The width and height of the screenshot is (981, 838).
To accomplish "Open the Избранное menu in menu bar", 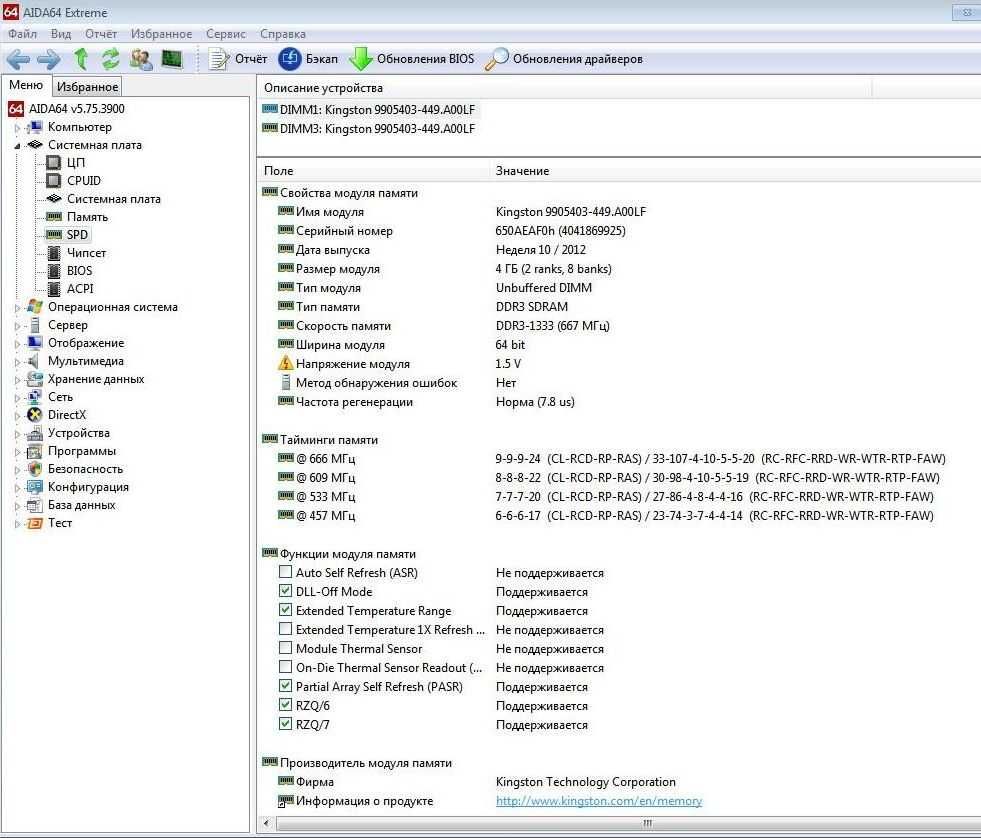I will [x=161, y=34].
